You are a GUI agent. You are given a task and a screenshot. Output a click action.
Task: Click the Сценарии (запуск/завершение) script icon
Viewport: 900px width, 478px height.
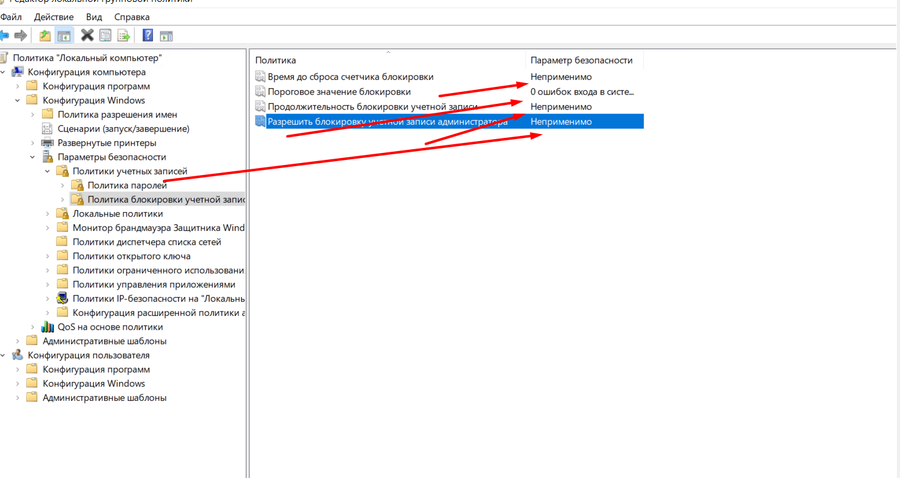click(x=48, y=129)
